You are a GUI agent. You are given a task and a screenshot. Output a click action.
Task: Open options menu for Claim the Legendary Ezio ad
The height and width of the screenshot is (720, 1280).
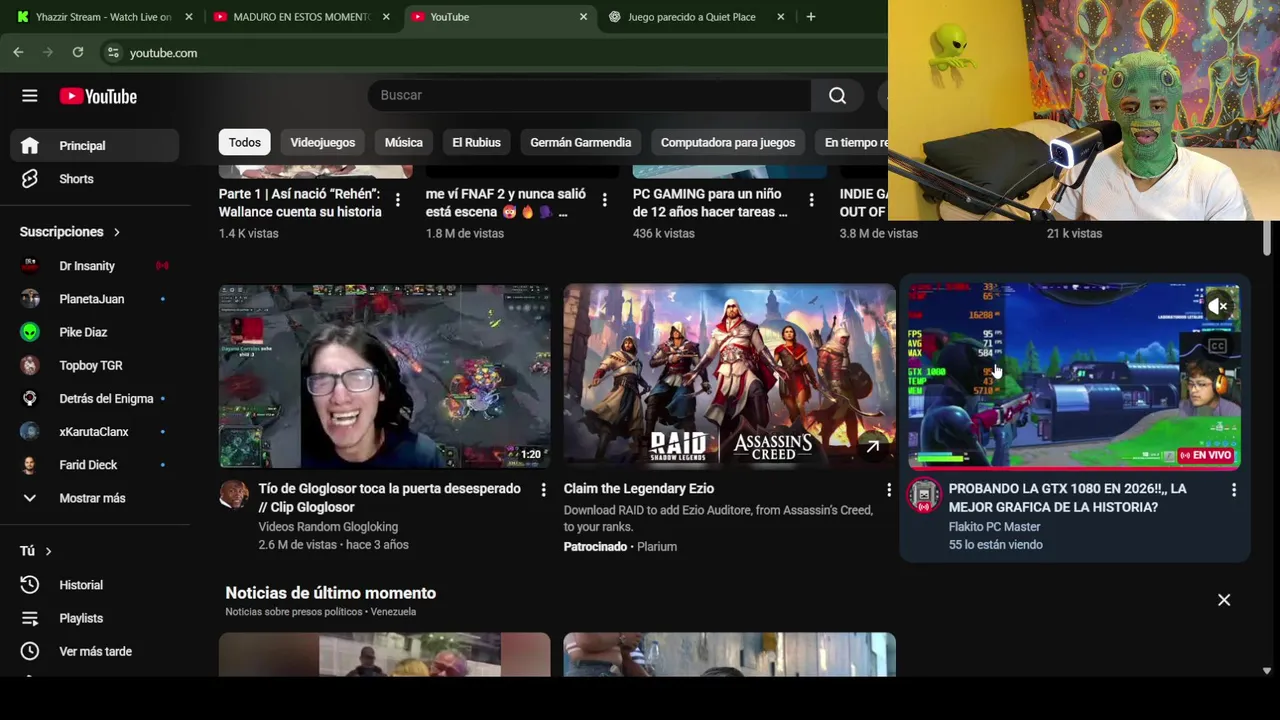(888, 490)
